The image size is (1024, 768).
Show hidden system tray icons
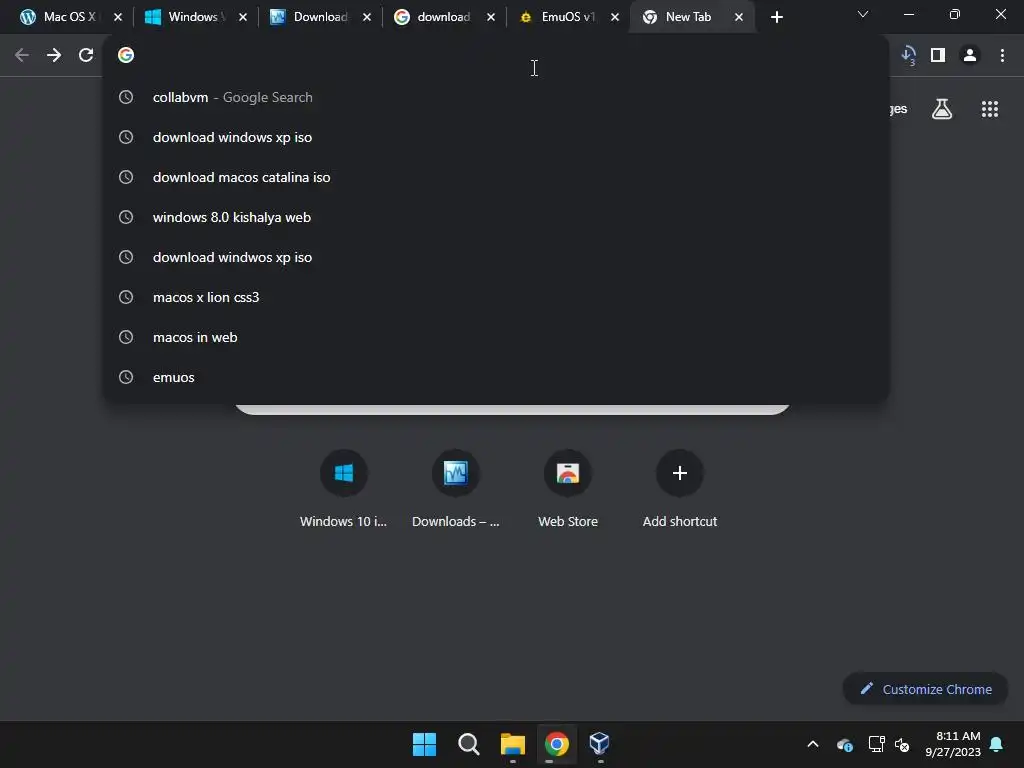813,744
